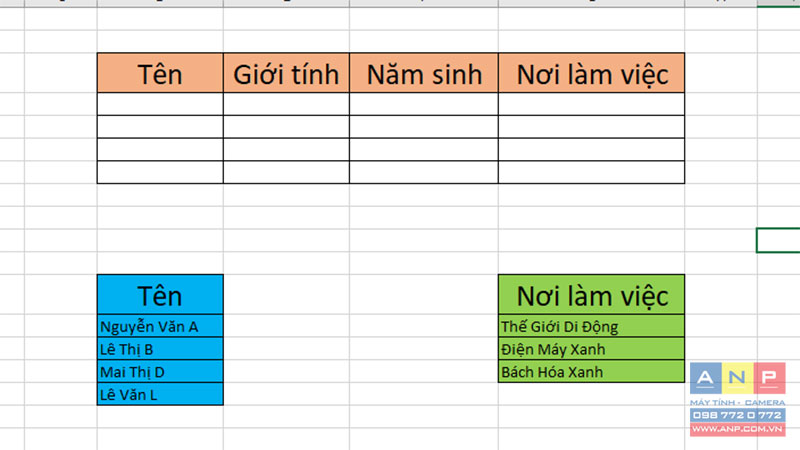The width and height of the screenshot is (800, 450).
Task: Click the green-outlined active cell at right edge
Action: pos(778,240)
